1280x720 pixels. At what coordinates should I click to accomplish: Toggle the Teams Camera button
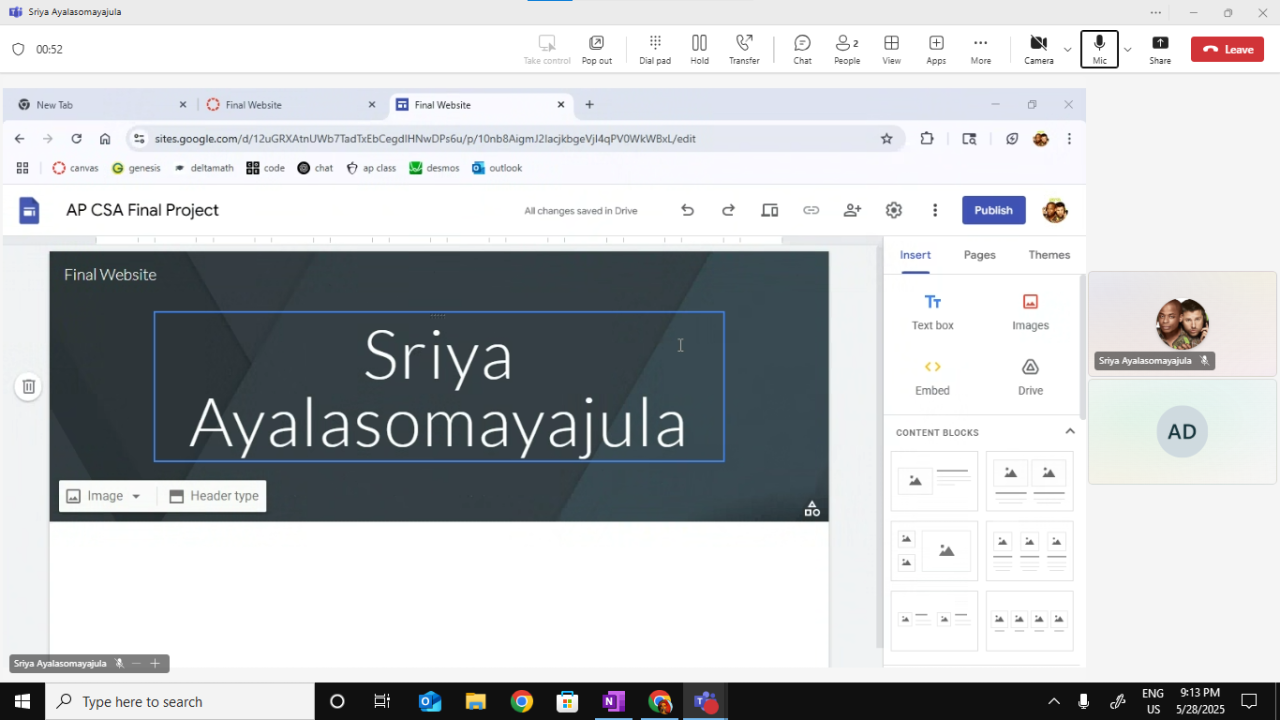pyautogui.click(x=1038, y=49)
